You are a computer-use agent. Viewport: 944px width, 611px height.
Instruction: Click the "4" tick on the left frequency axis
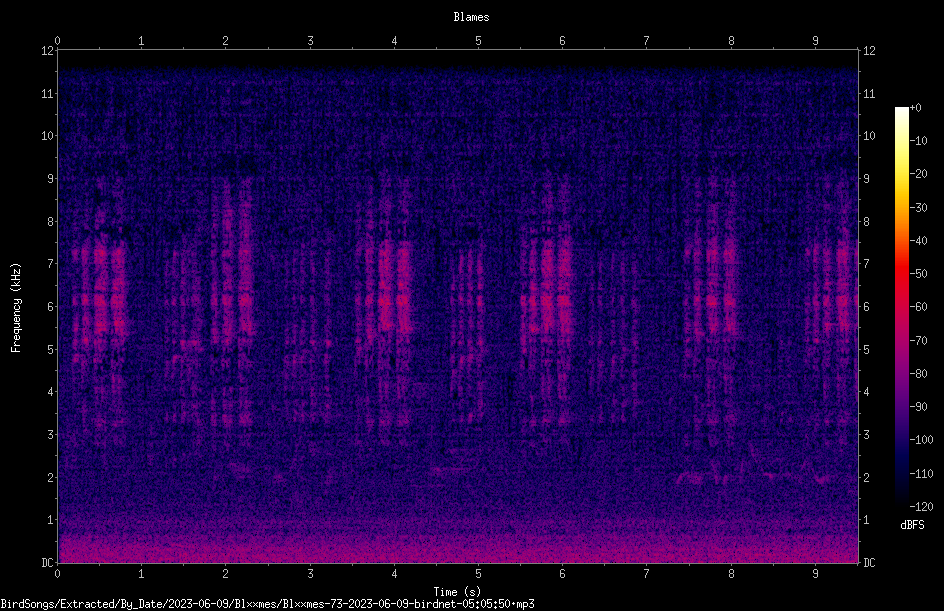(x=50, y=392)
